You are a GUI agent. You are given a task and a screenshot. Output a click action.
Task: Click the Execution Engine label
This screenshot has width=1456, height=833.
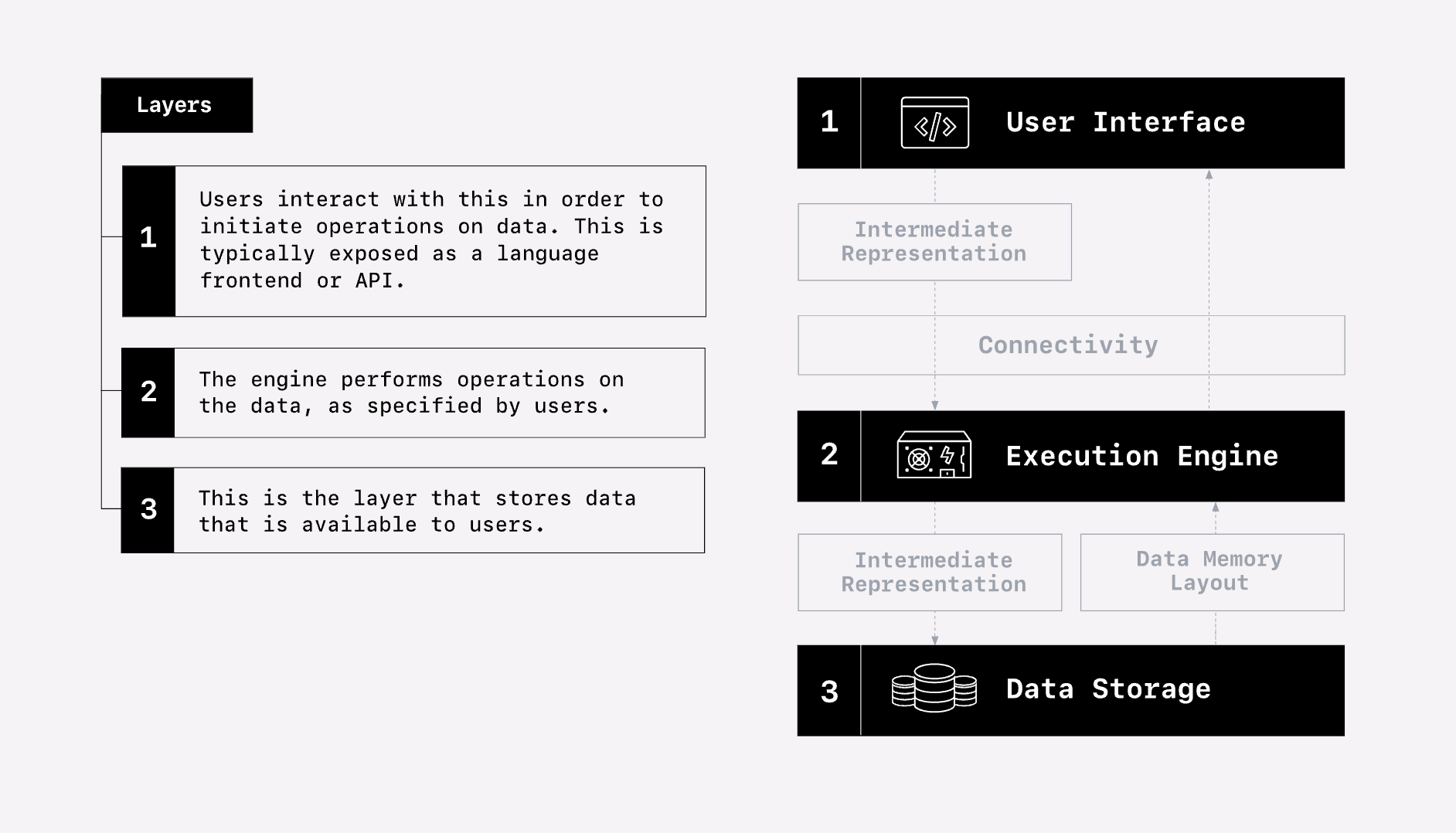(x=1141, y=456)
